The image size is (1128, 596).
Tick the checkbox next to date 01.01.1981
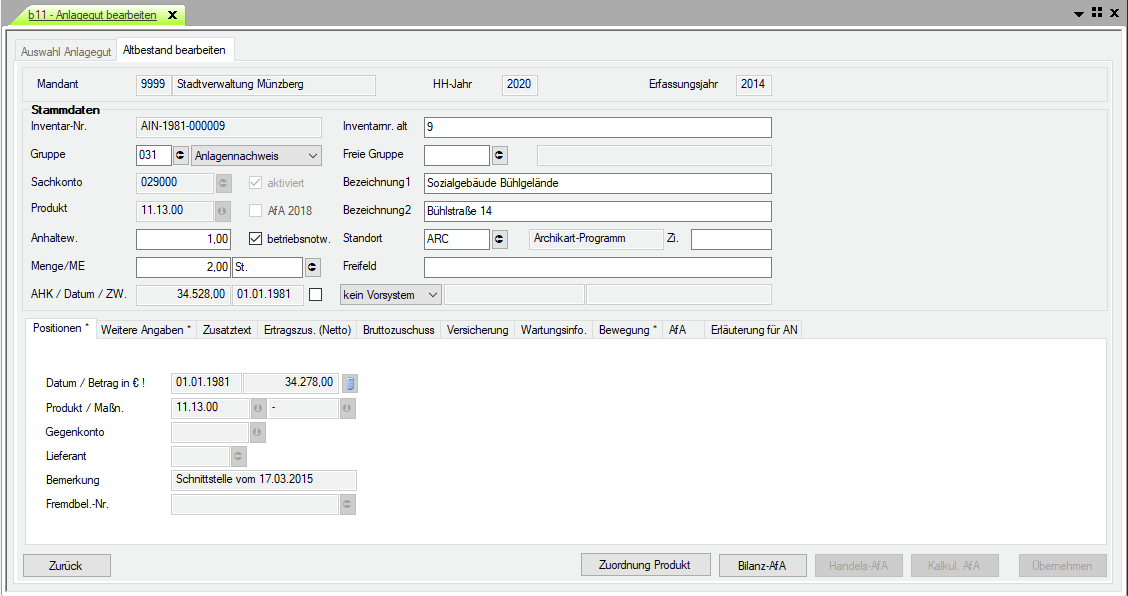pyautogui.click(x=316, y=295)
